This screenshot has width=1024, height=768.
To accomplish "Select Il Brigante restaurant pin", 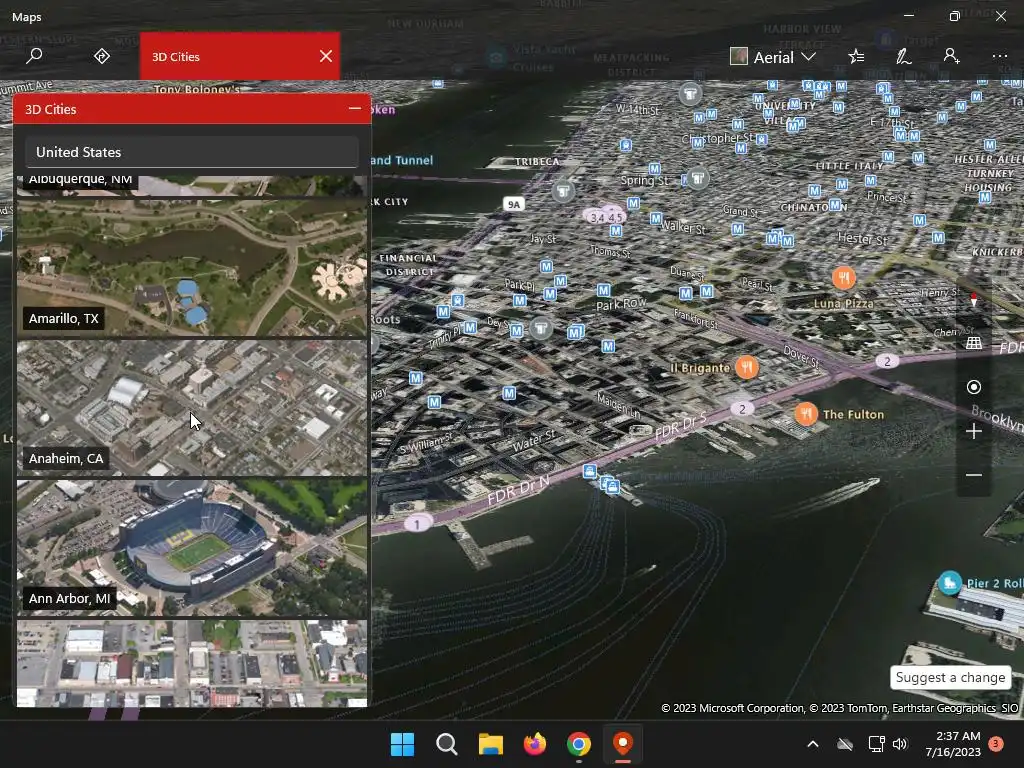I will pos(747,367).
